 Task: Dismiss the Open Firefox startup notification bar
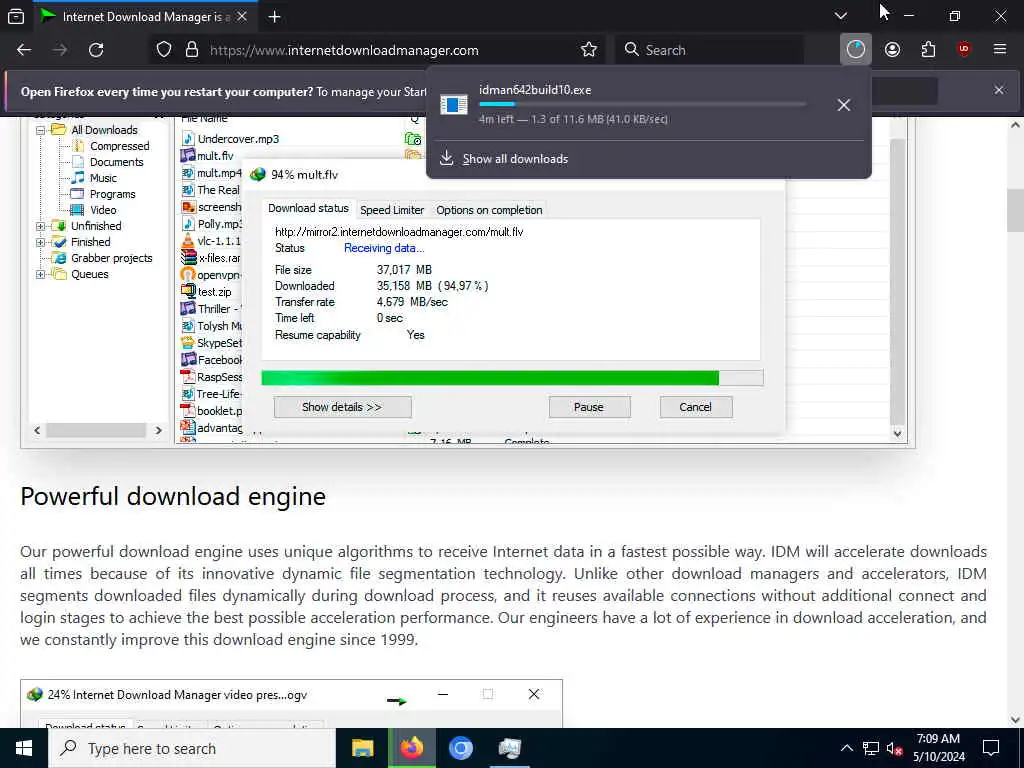tap(999, 90)
